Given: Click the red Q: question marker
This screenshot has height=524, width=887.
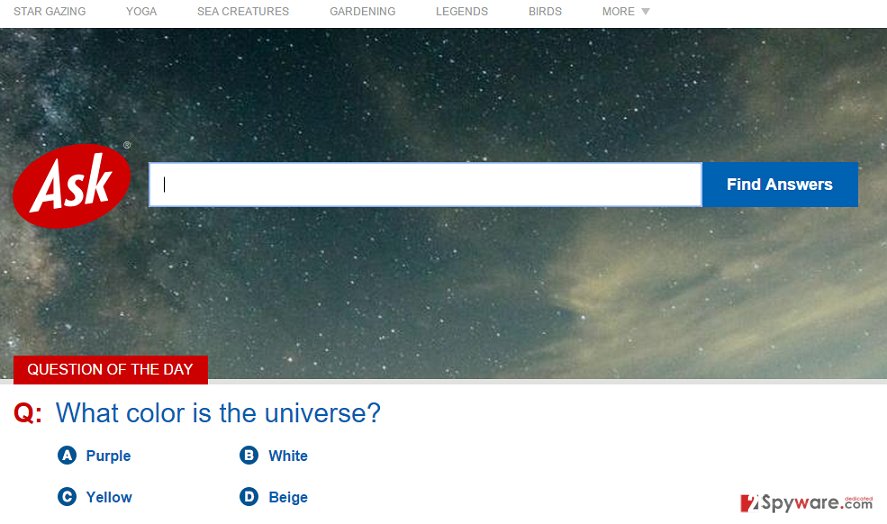Looking at the screenshot, I should (28, 413).
